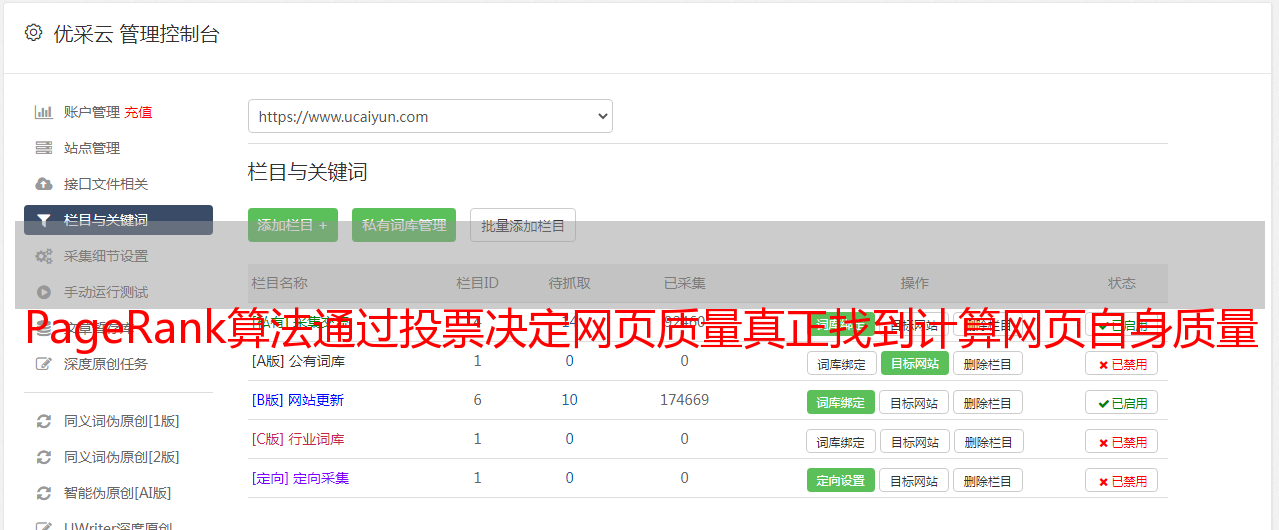Click the 174669 collected count
This screenshot has height=530, width=1279.
pos(684,400)
